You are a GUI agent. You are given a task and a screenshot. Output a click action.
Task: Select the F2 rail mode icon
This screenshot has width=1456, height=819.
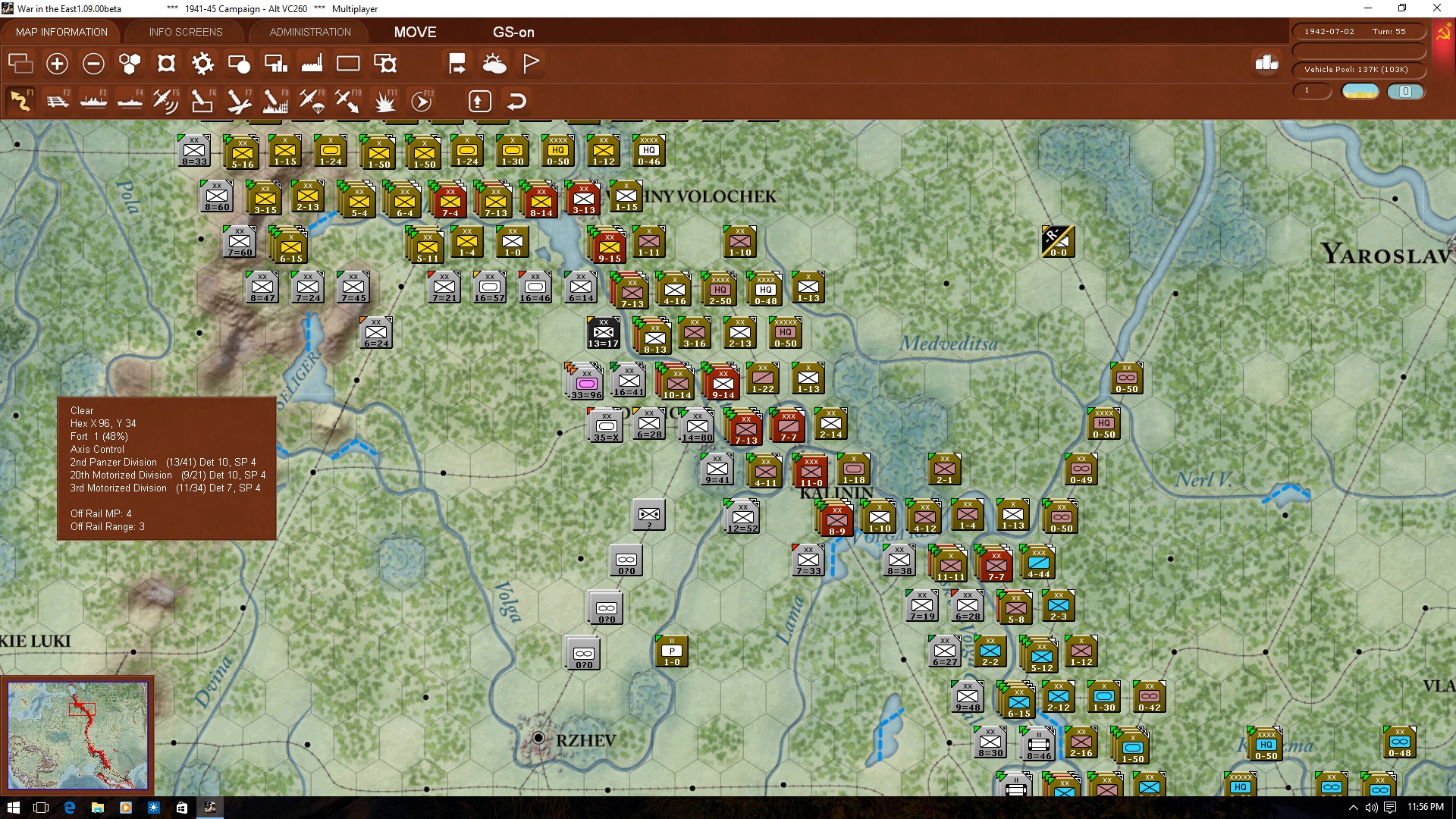[x=58, y=100]
